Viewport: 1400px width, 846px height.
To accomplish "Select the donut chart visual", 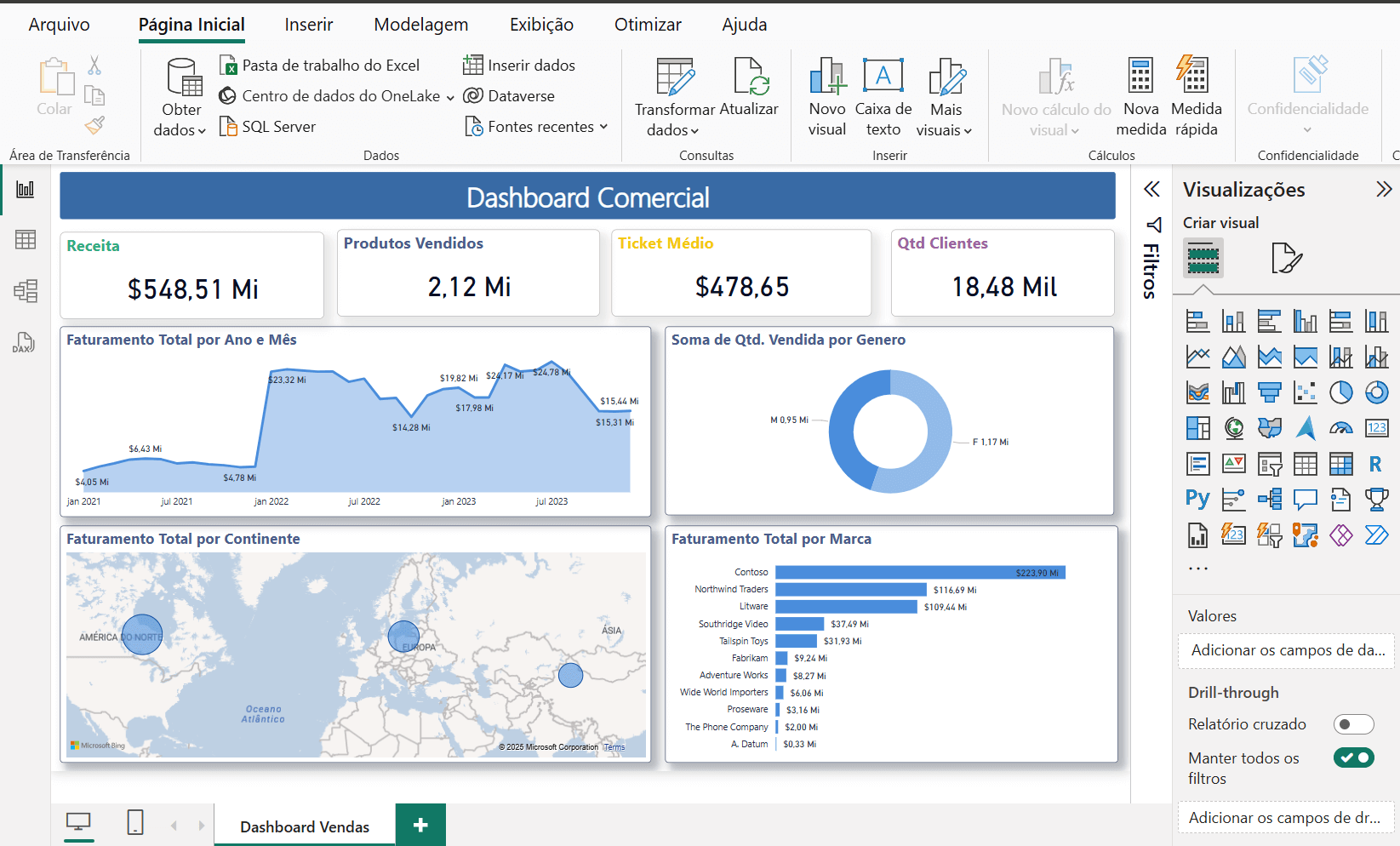I will point(1377,392).
